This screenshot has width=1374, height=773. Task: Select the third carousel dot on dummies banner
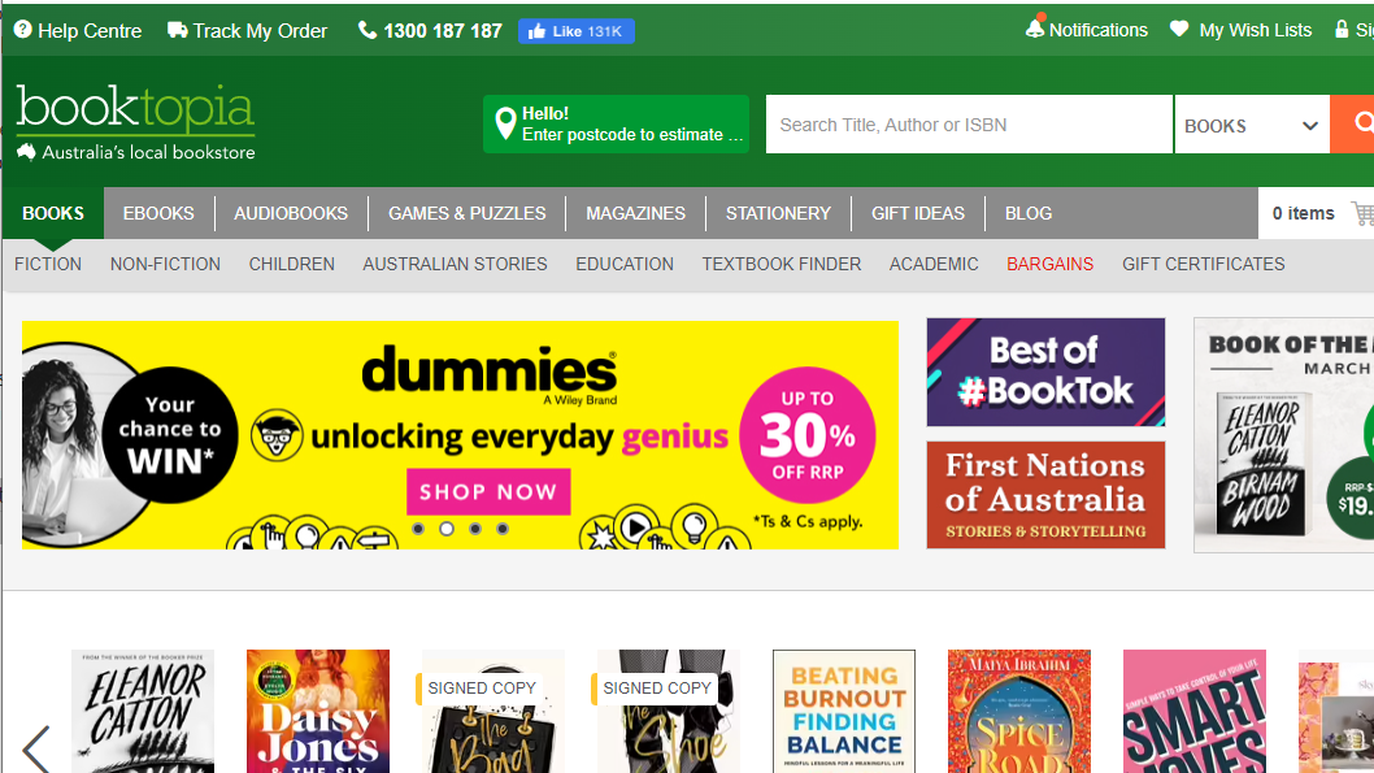[x=475, y=528]
